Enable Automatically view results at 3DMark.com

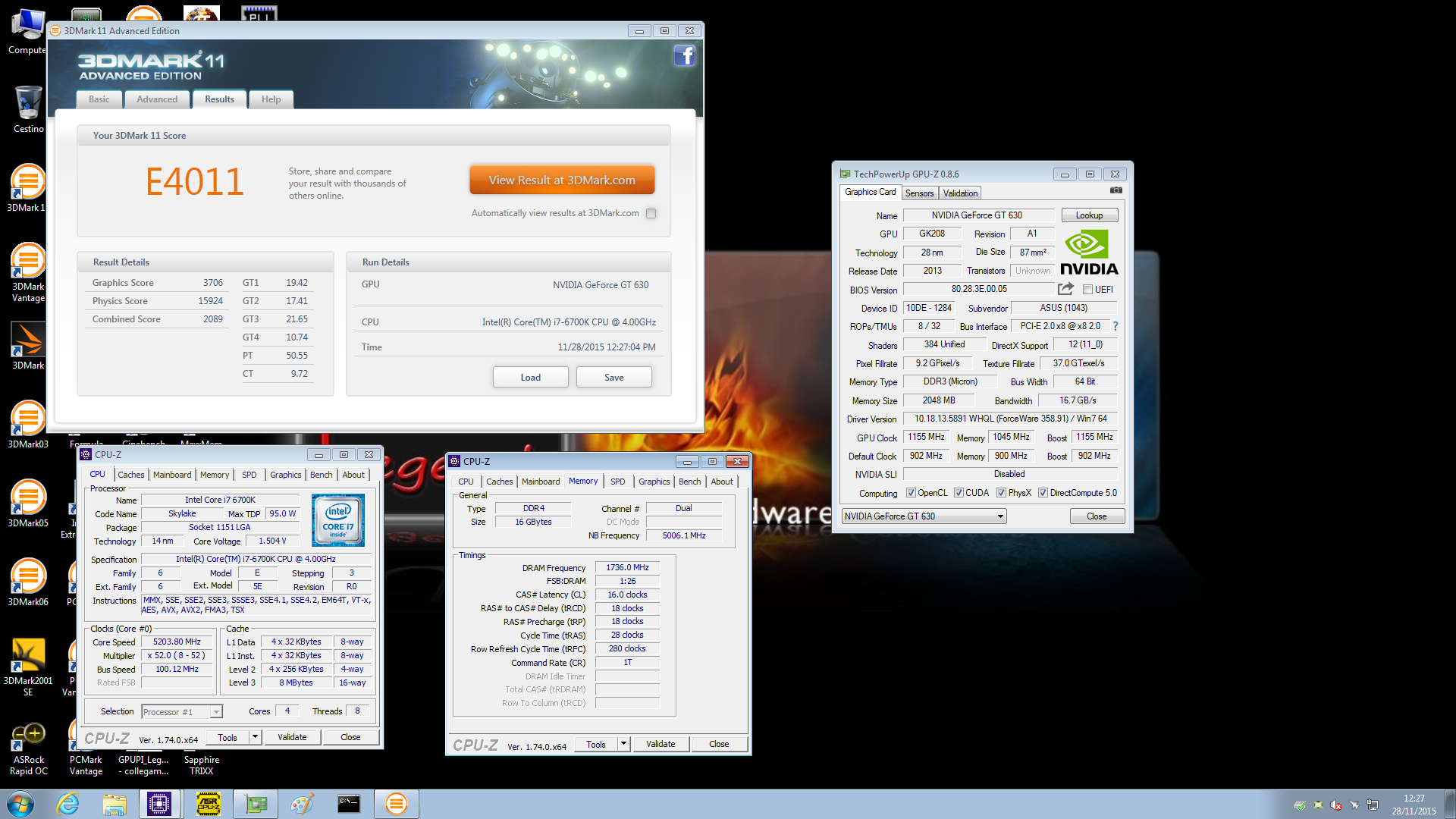(x=651, y=213)
